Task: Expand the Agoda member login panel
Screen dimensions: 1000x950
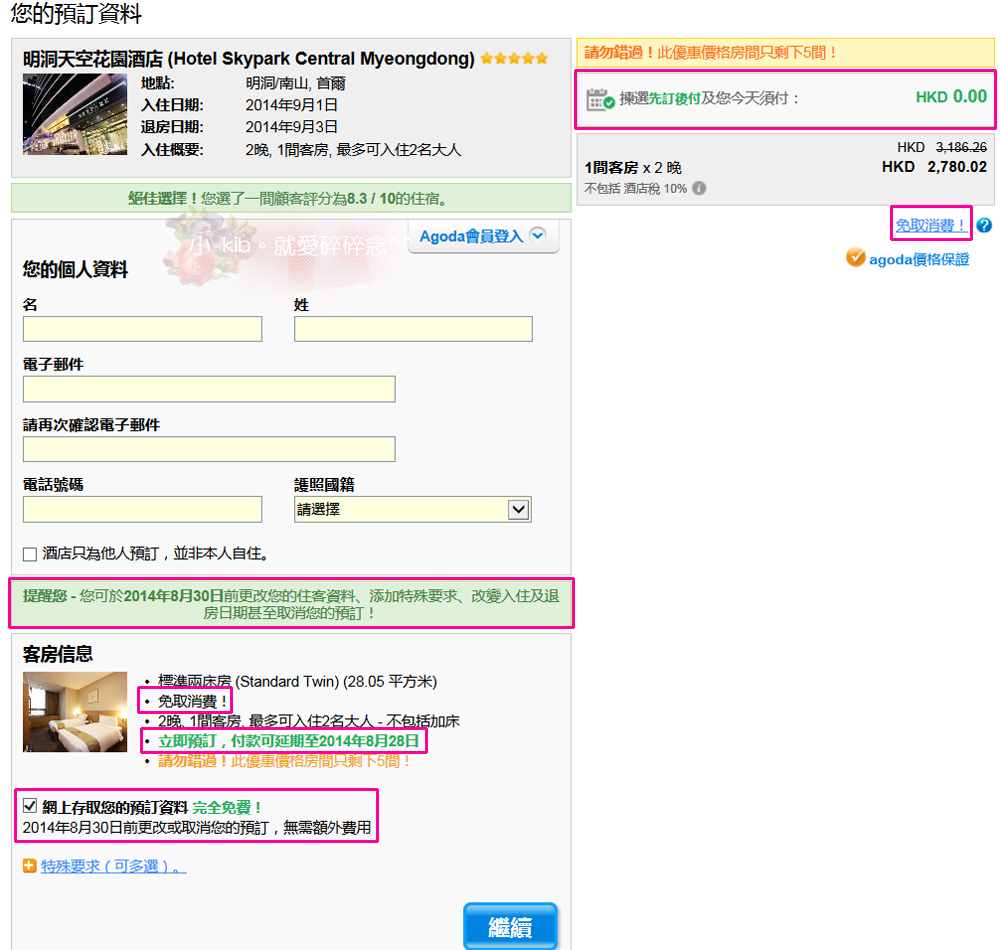Action: [483, 236]
